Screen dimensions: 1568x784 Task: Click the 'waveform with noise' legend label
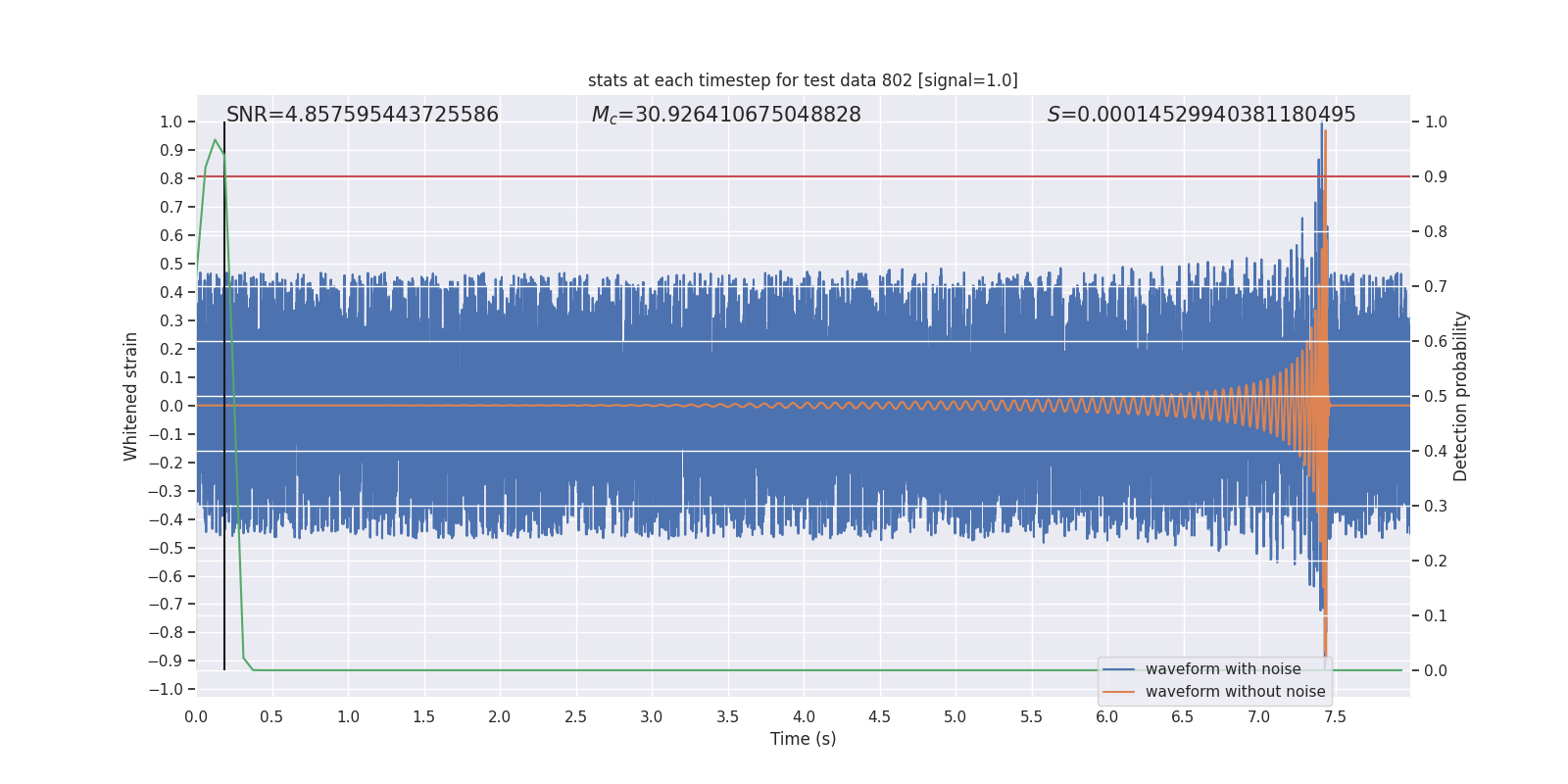tap(1222, 669)
